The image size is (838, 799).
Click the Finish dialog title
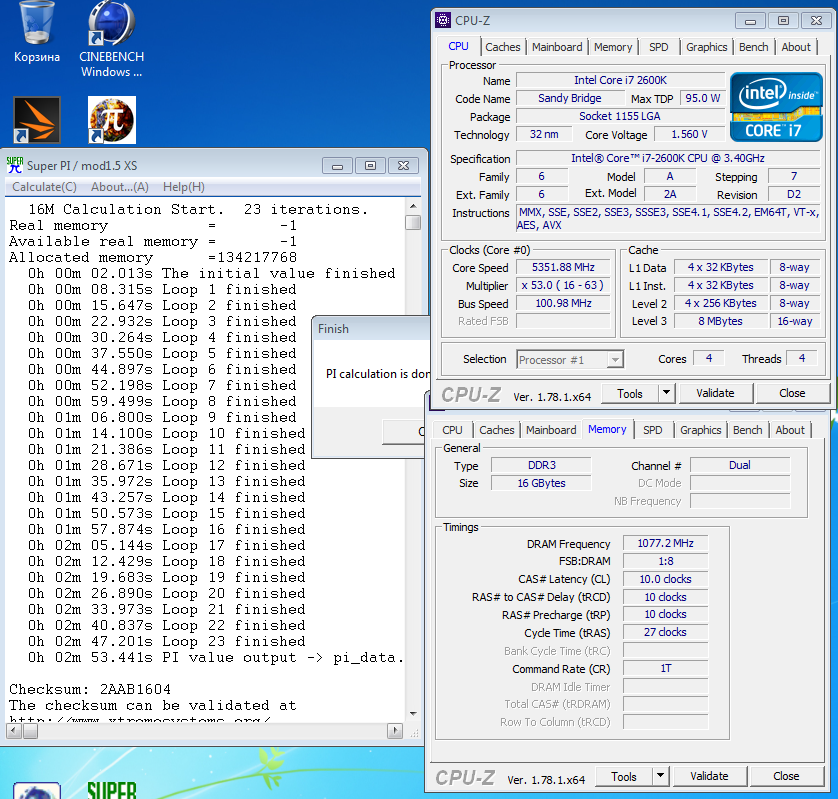pos(333,329)
